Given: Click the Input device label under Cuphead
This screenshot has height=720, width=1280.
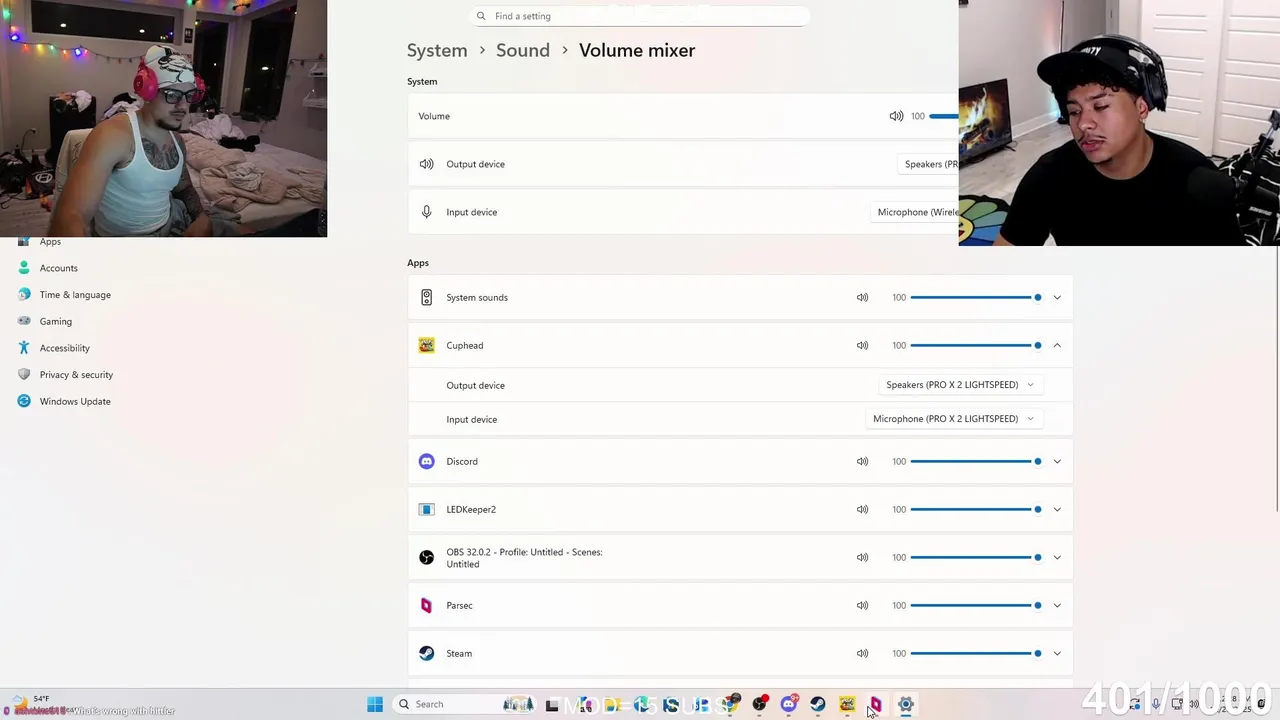Looking at the screenshot, I should 471,419.
